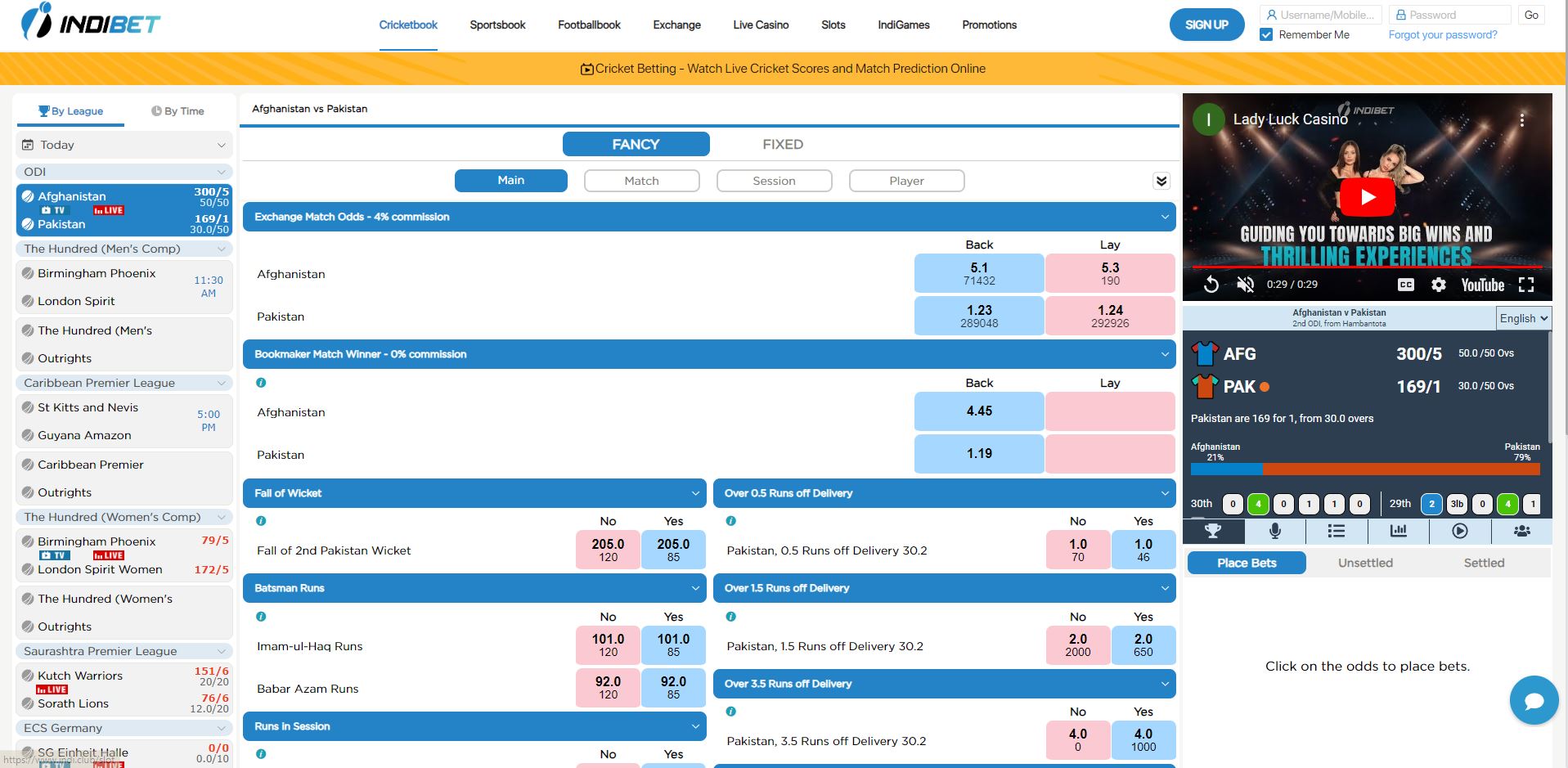Open the bar chart statistics tab

click(x=1399, y=532)
